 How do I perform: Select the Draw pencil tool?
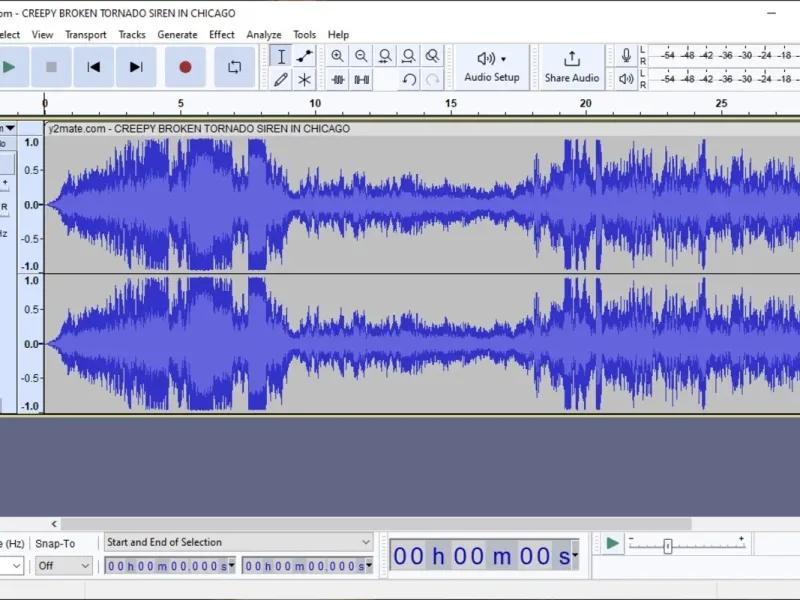point(281,80)
